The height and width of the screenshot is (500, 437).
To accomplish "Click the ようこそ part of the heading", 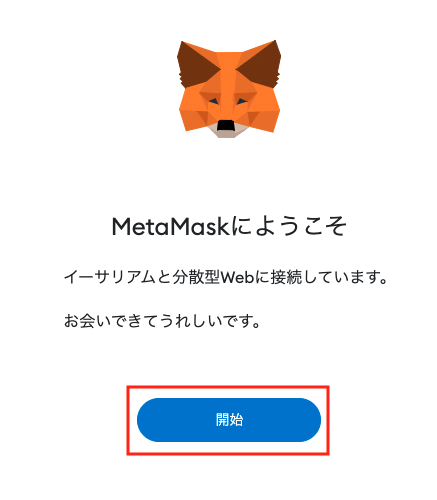I will pyautogui.click(x=301, y=227).
